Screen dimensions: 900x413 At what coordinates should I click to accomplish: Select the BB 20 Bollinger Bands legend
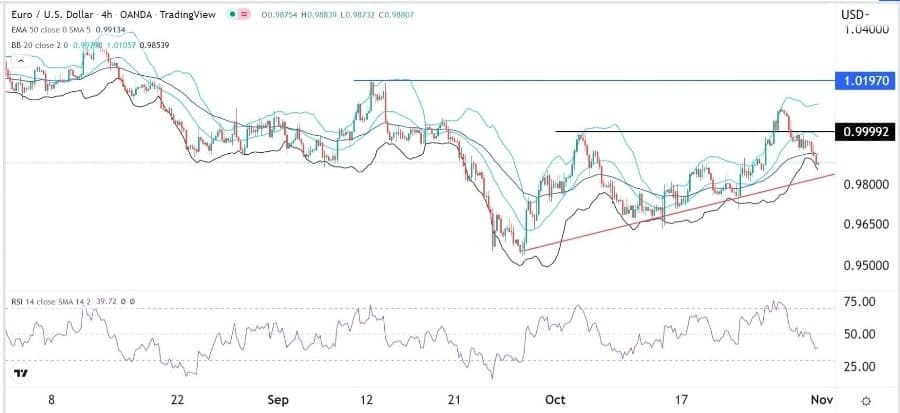coord(40,43)
